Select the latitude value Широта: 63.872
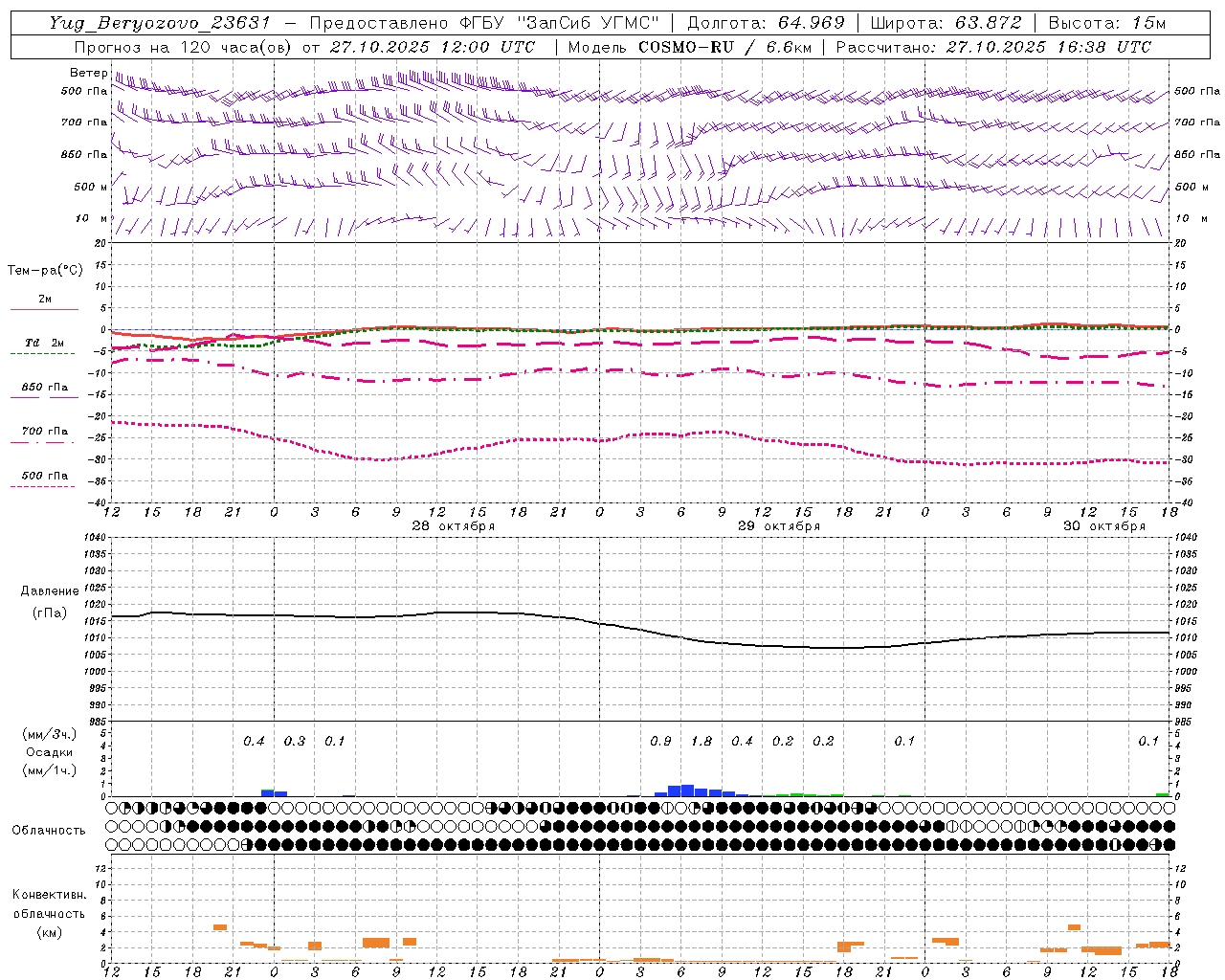 946,23
